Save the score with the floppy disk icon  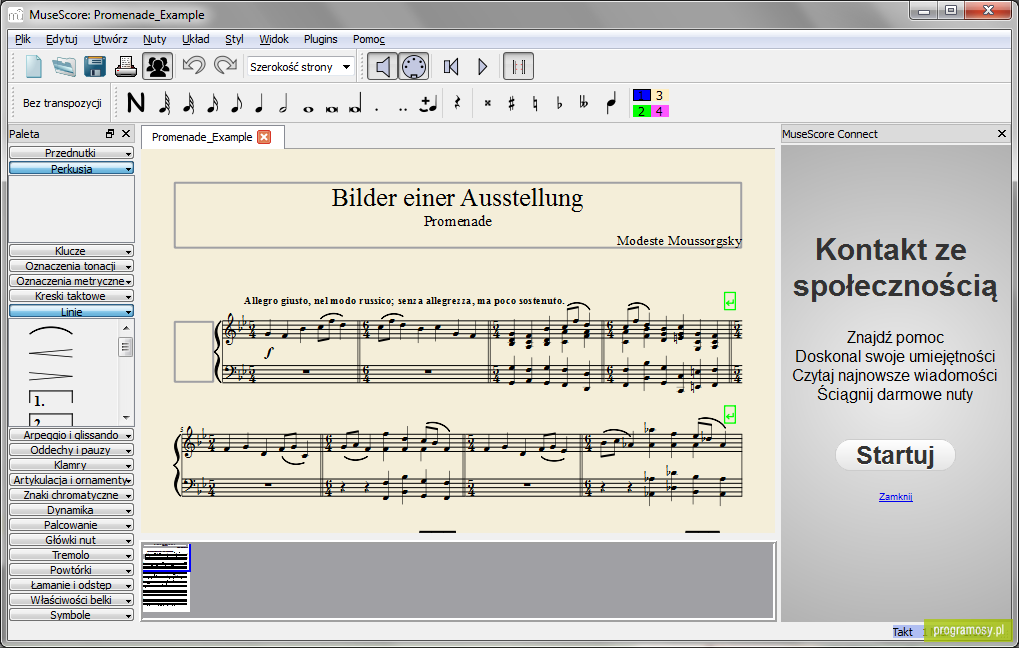coord(95,66)
